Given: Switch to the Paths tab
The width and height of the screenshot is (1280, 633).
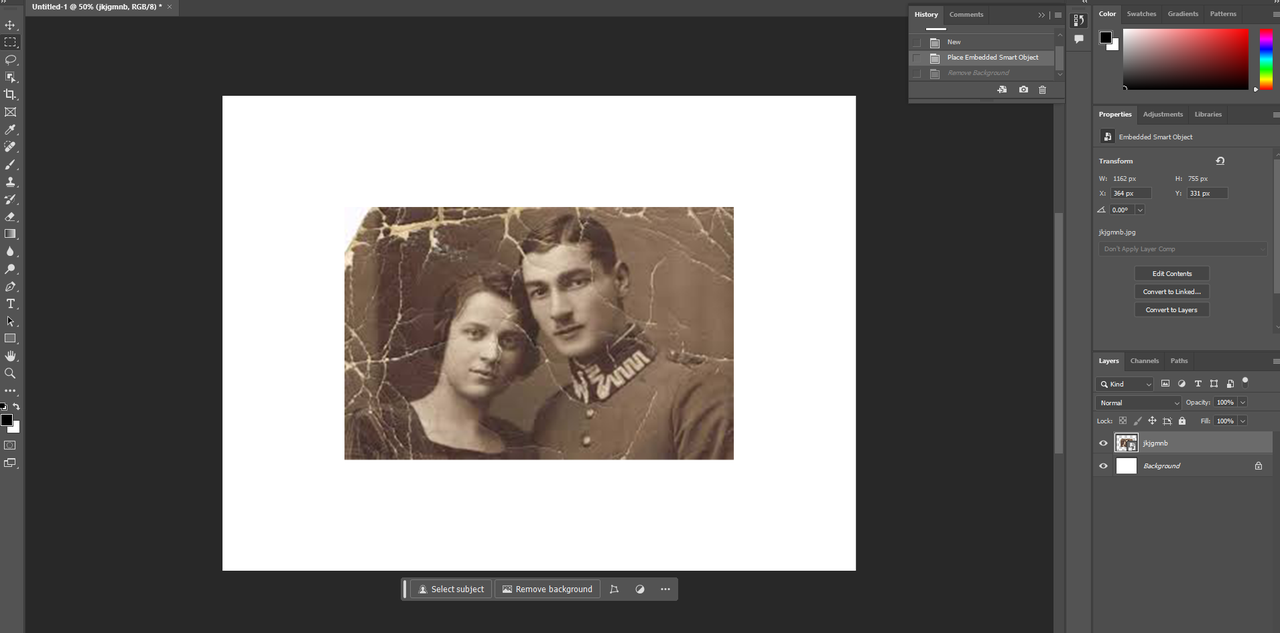Looking at the screenshot, I should 1179,361.
